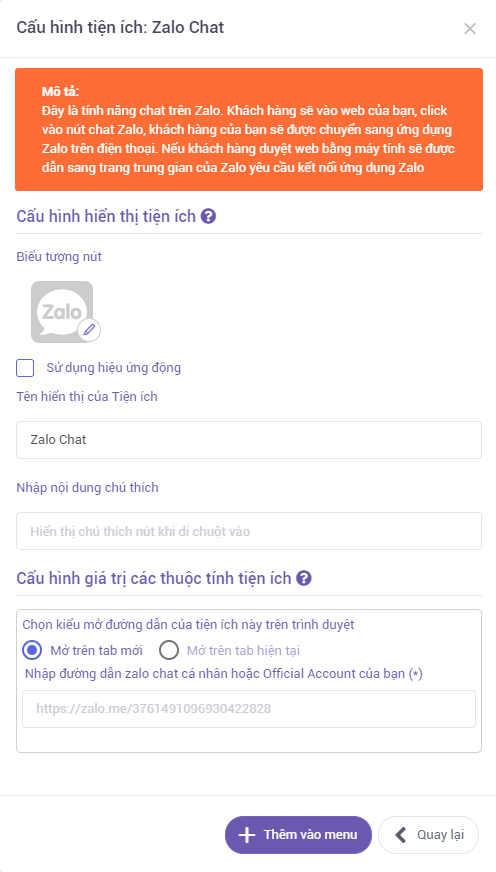Click the Cấu hình tiện ích: Zalo Chat title
Image resolution: width=496 pixels, height=872 pixels.
pos(120,27)
